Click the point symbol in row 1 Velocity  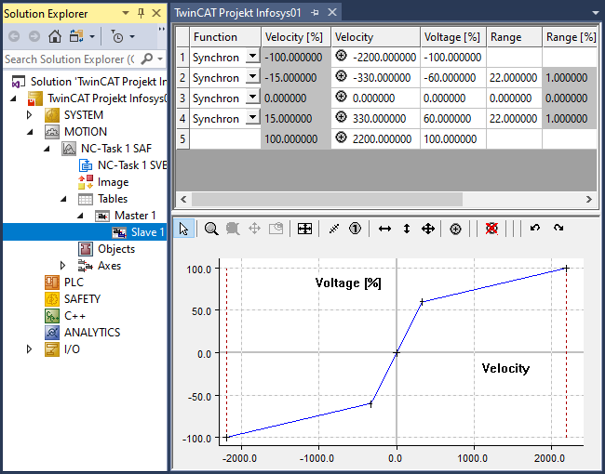pyautogui.click(x=341, y=56)
